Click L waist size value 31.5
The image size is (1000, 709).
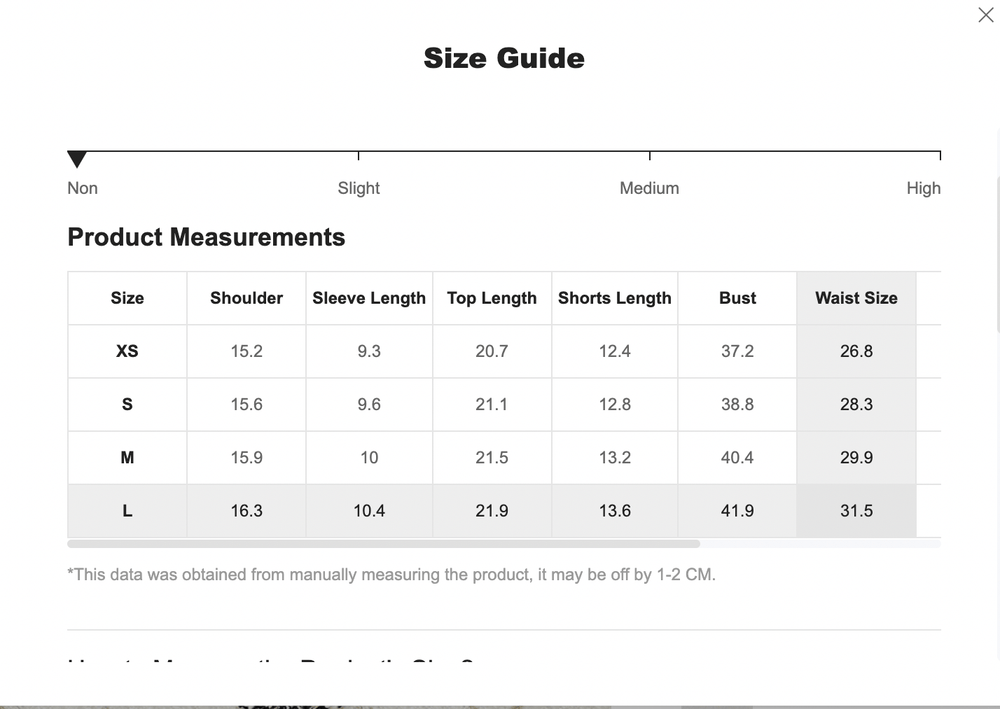[x=857, y=511]
